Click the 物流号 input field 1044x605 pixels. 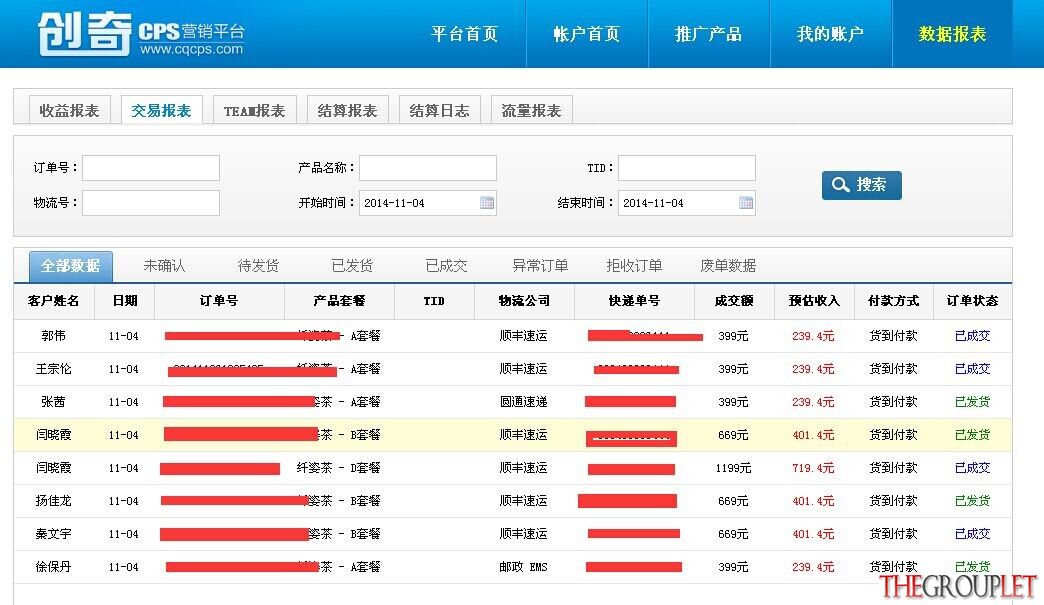(151, 203)
